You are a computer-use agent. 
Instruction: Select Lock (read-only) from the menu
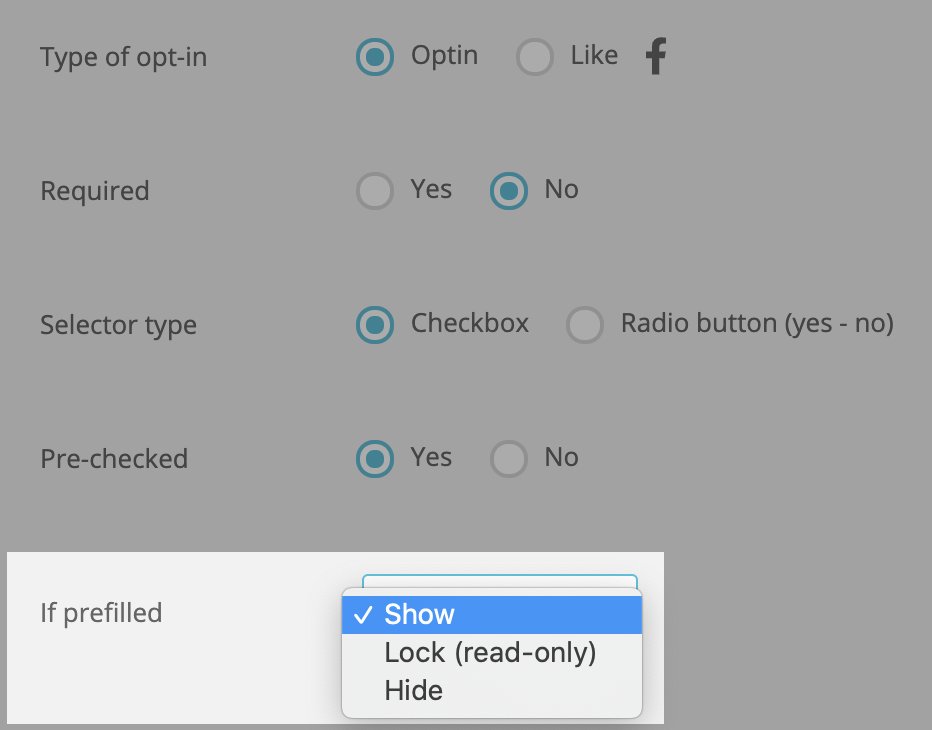click(490, 652)
